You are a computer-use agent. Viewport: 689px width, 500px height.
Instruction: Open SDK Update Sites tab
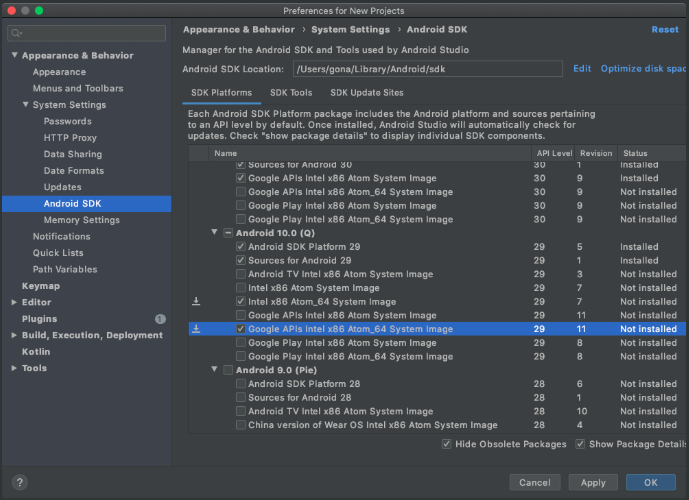tap(367, 93)
